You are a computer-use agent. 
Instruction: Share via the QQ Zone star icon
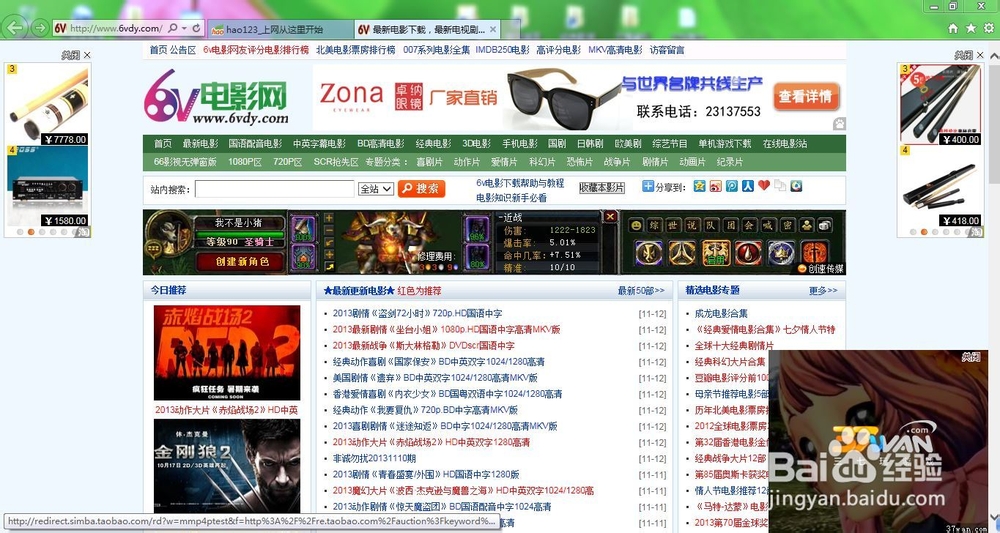pos(700,186)
